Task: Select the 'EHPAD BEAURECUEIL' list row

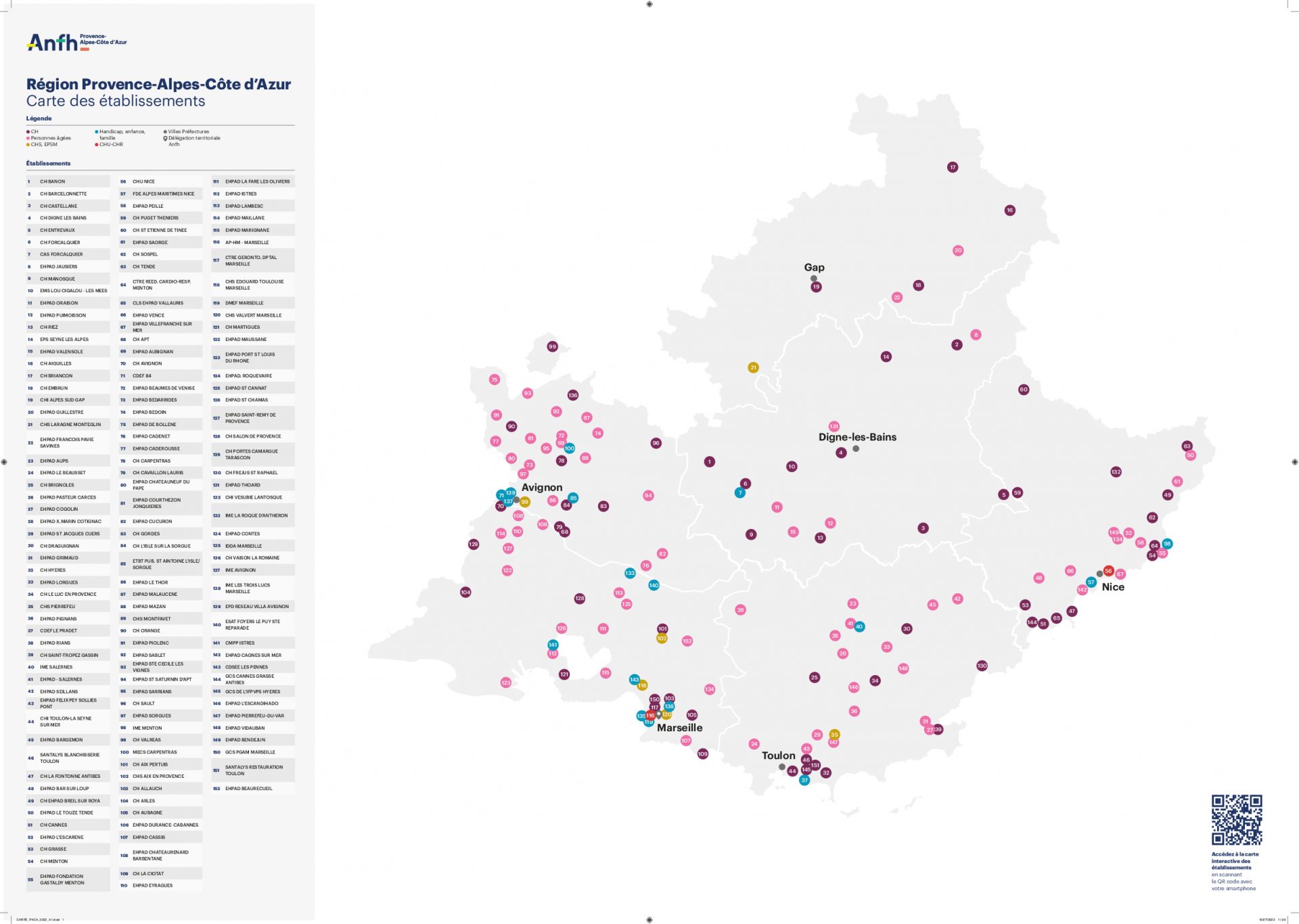Action: pyautogui.click(x=253, y=789)
